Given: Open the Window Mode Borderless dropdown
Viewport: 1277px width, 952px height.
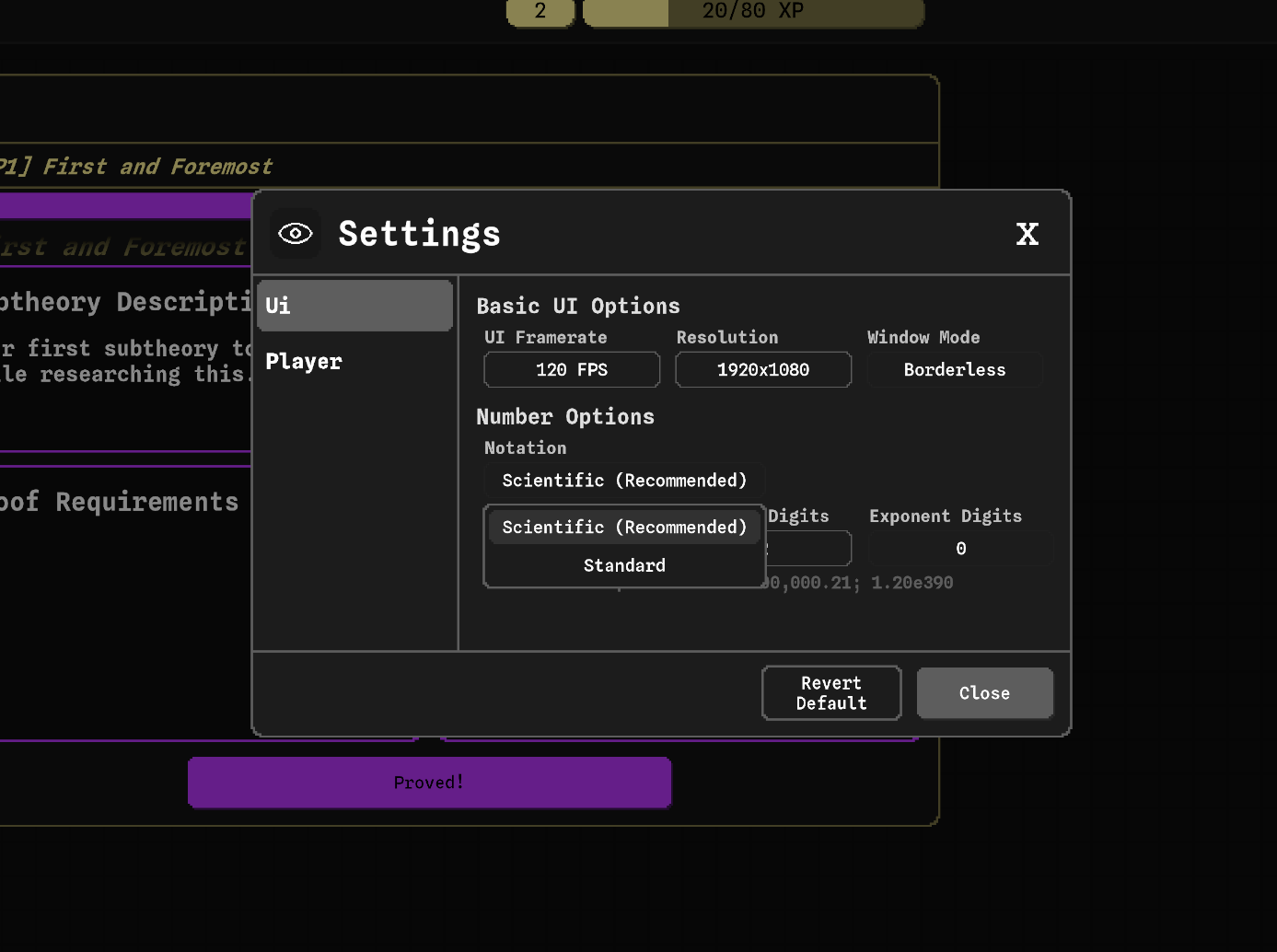Looking at the screenshot, I should [x=955, y=370].
